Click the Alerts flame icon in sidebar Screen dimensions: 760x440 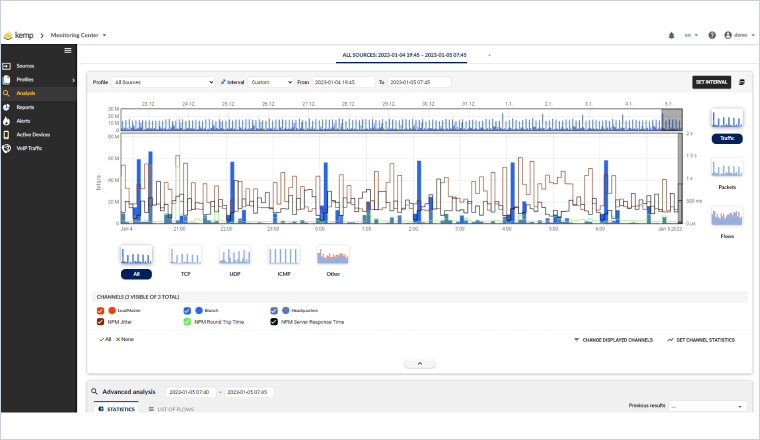(8, 120)
